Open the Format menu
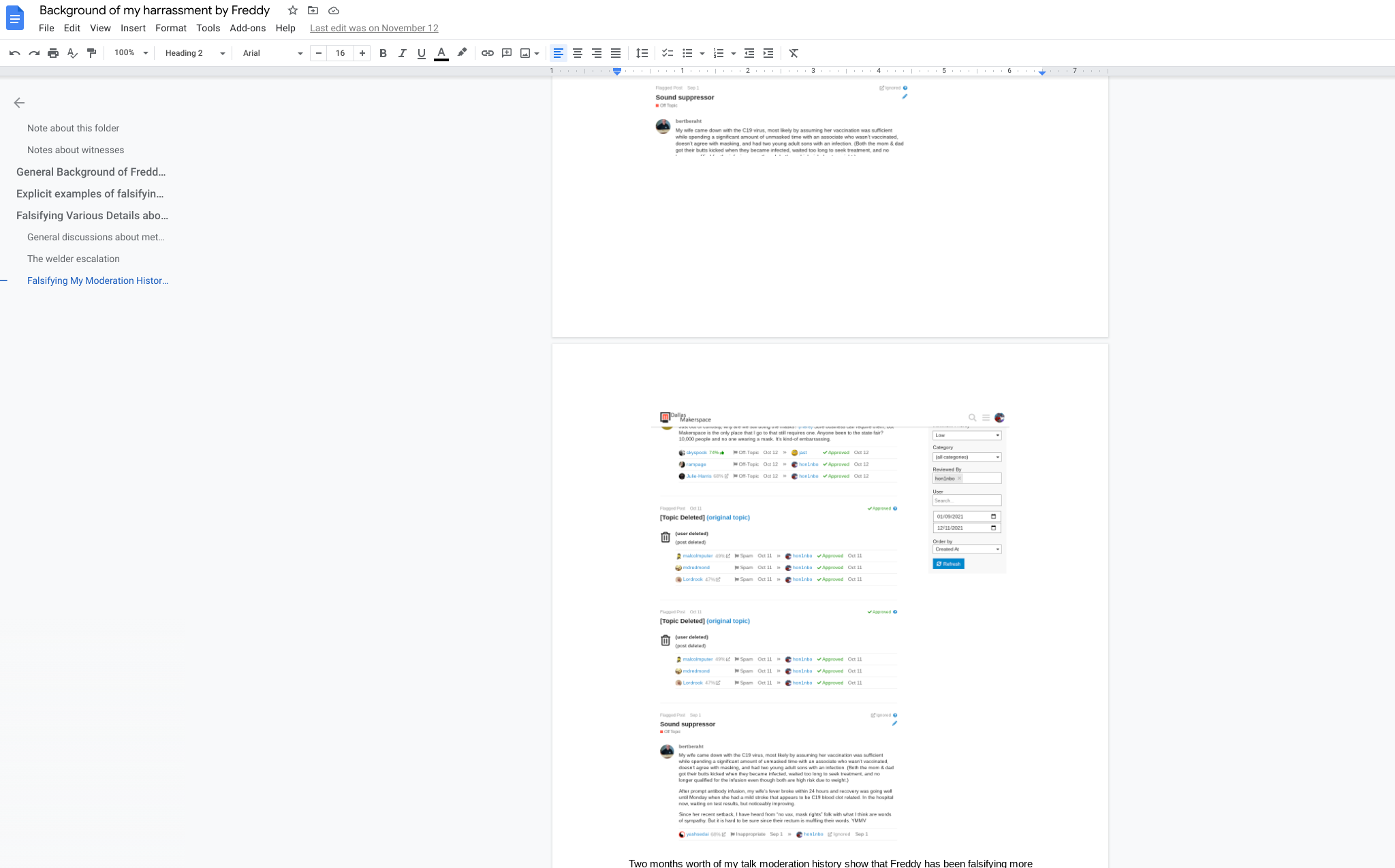The image size is (1395, 868). pyautogui.click(x=170, y=28)
